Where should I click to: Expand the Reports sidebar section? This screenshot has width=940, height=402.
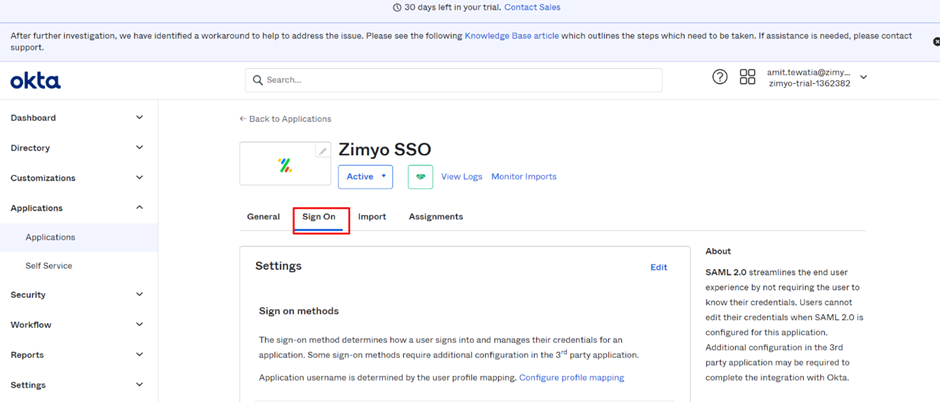[x=79, y=355]
